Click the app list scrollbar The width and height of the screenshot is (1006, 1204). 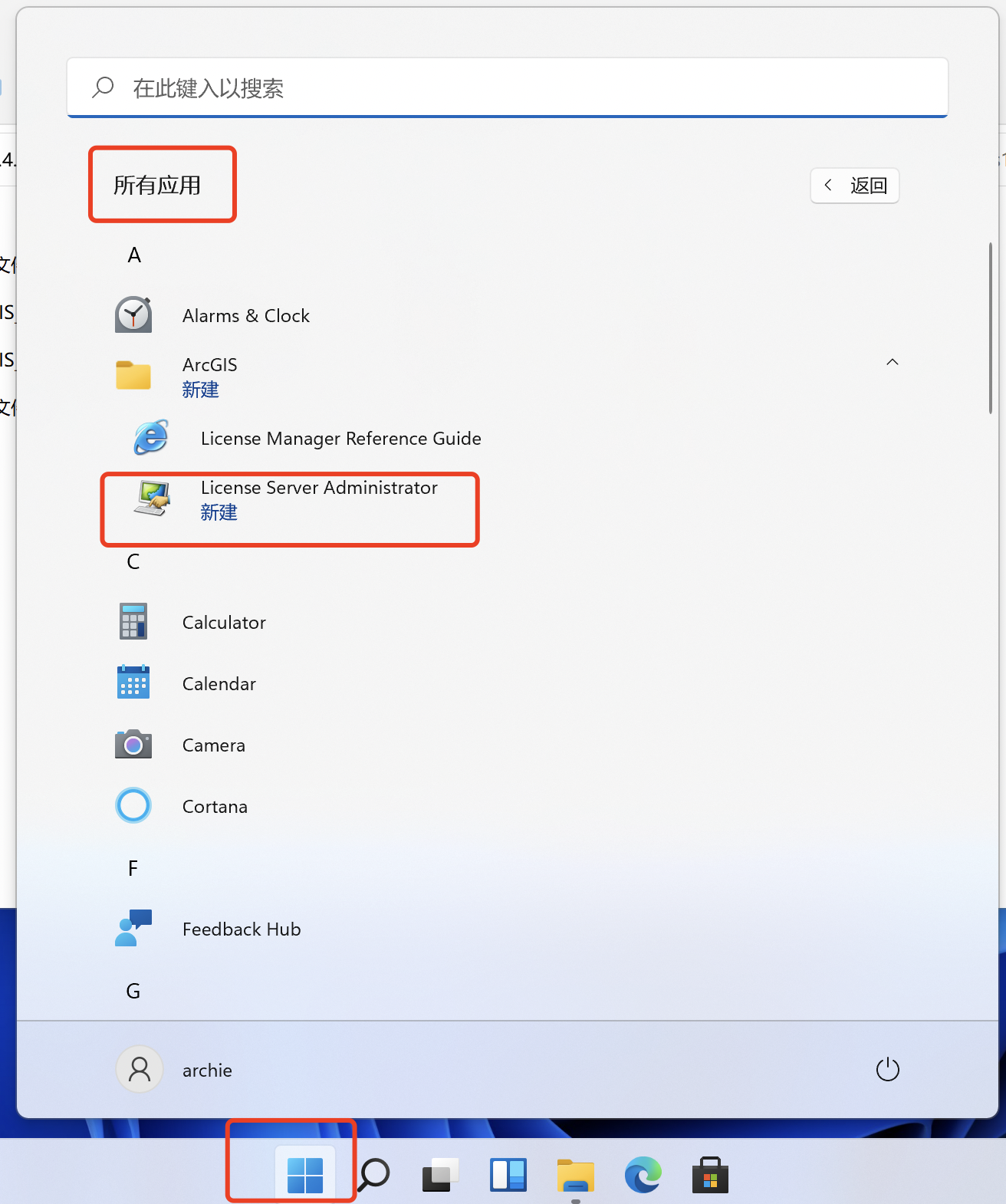[x=991, y=328]
